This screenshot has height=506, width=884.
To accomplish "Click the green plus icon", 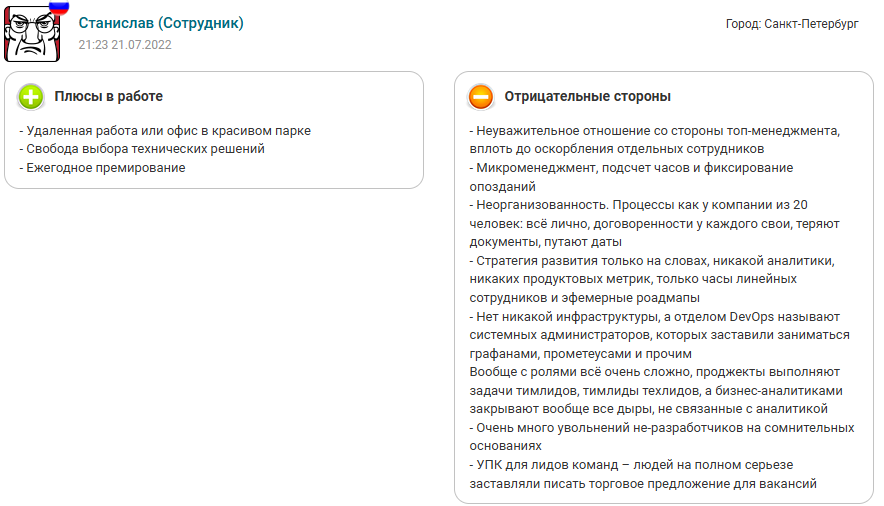I will (31, 97).
